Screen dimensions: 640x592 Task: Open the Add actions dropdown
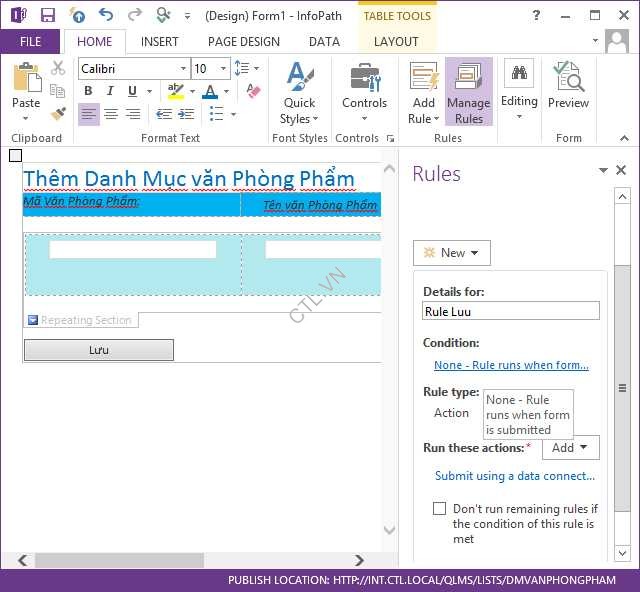(570, 448)
